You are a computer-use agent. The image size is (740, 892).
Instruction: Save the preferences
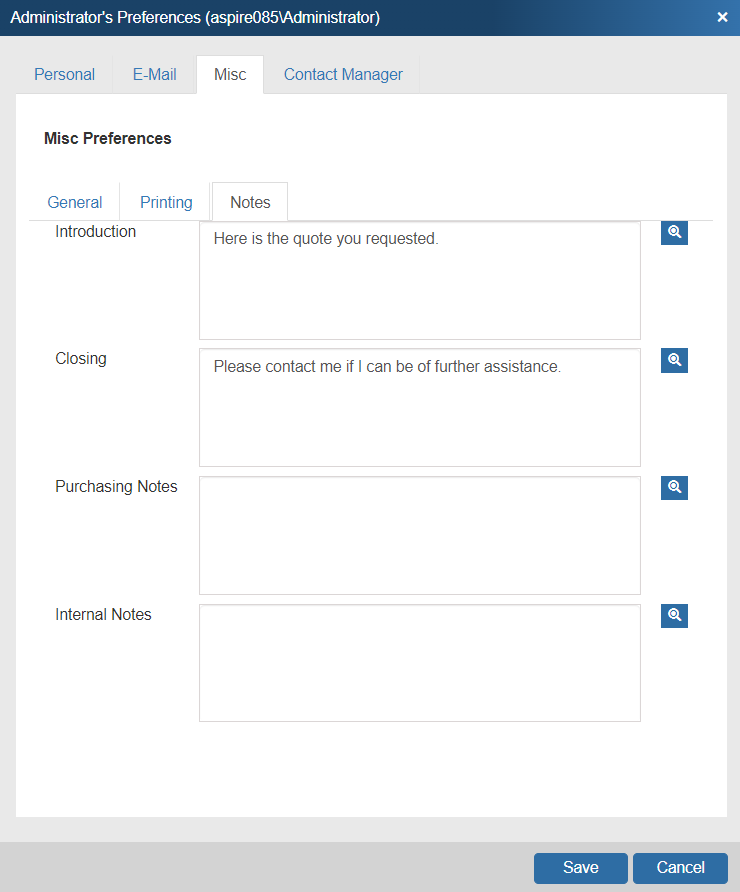580,868
